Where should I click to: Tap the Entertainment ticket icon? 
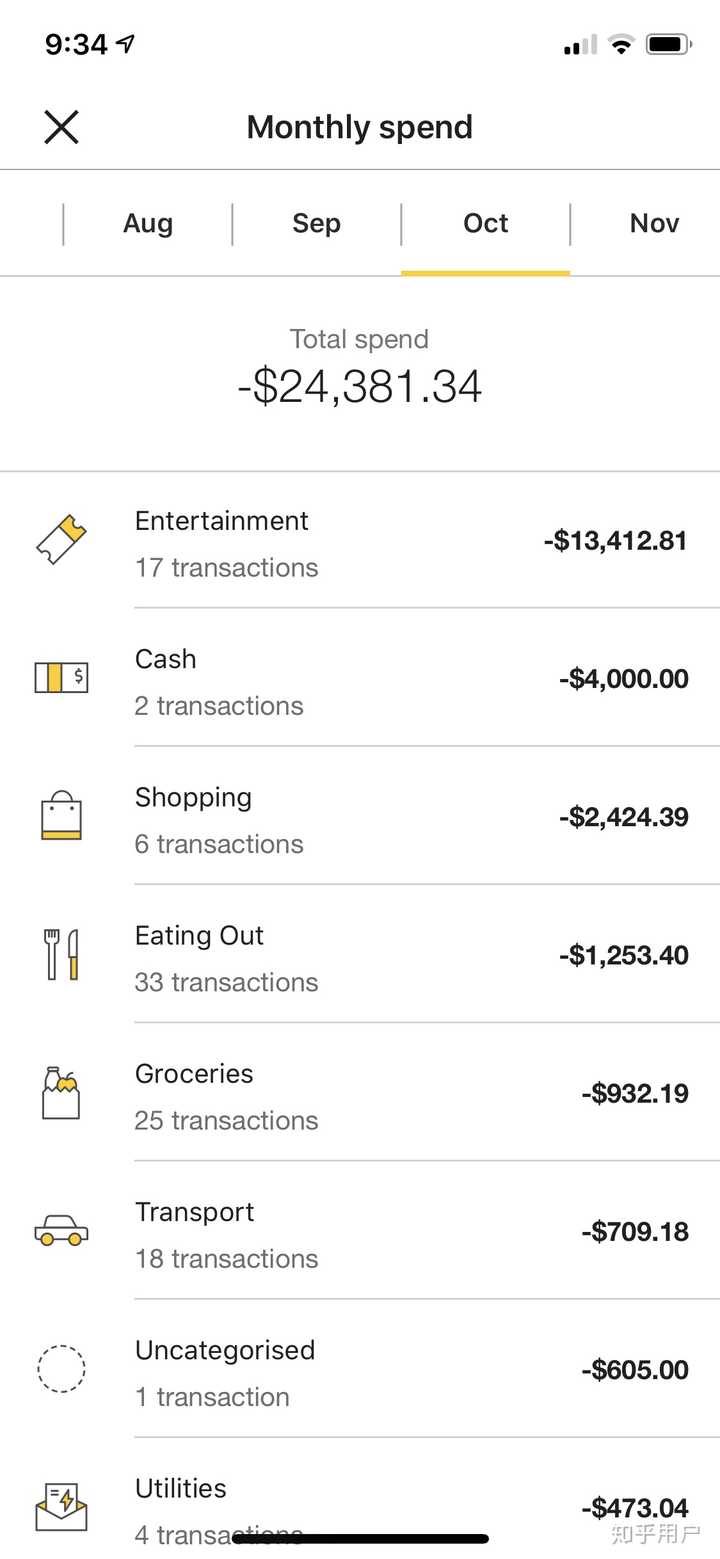pos(61,540)
